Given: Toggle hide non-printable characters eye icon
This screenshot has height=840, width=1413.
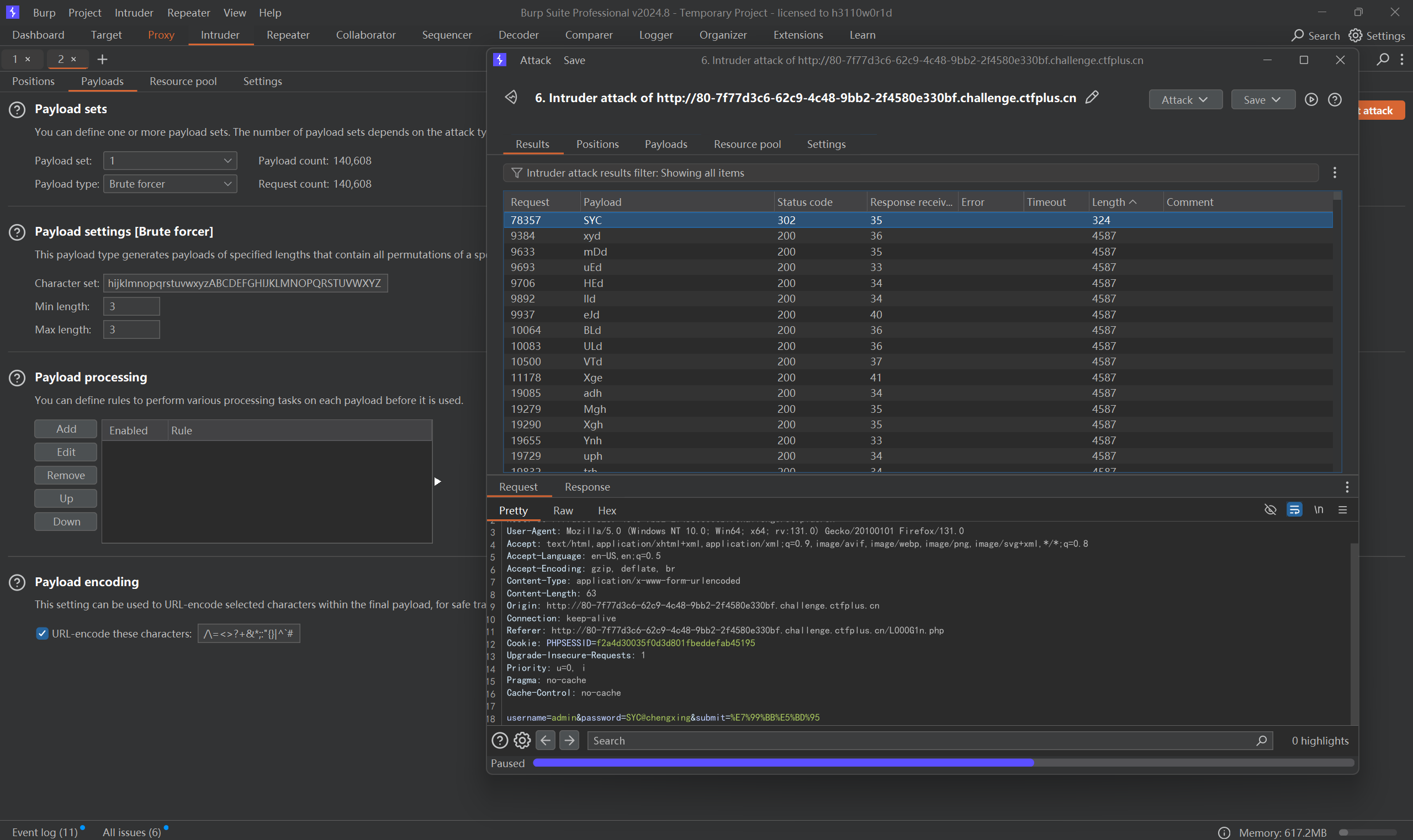Looking at the screenshot, I should 1271,510.
